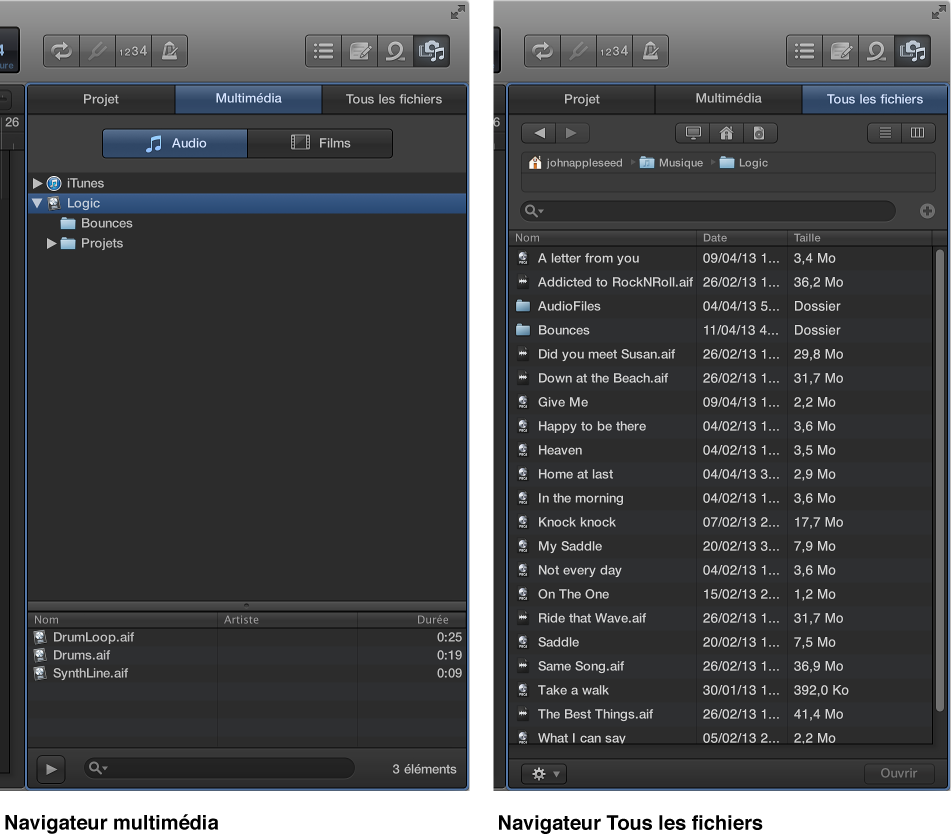
Task: Click the Ouvrir button
Action: 899,773
